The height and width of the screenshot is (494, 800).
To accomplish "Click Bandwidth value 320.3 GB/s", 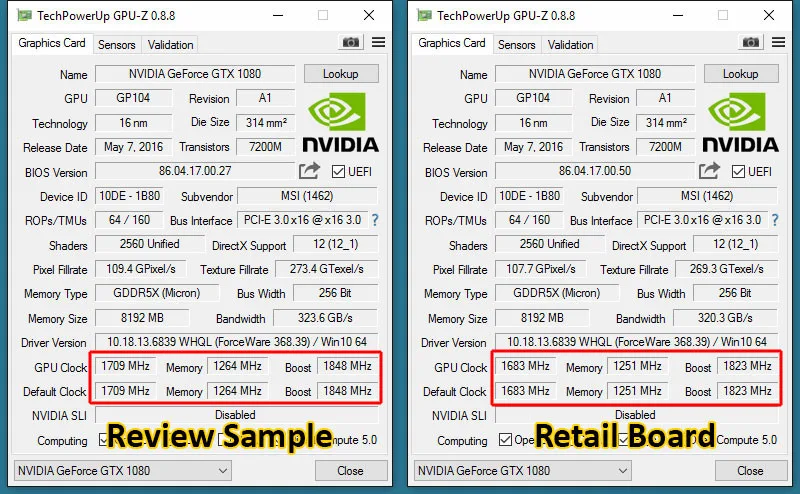I will pos(726,318).
